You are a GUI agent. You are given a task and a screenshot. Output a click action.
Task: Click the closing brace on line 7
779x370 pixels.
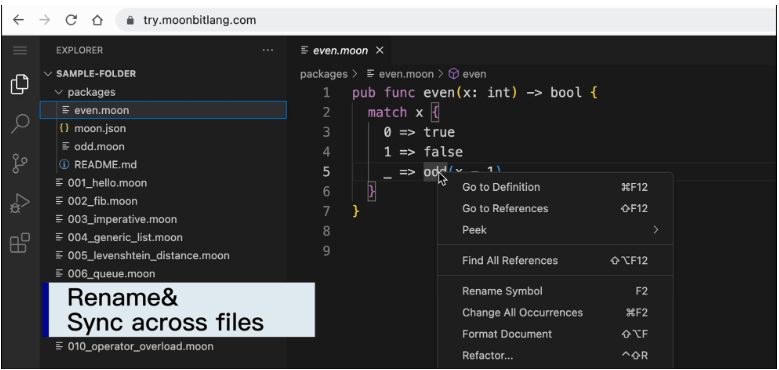[x=356, y=211]
